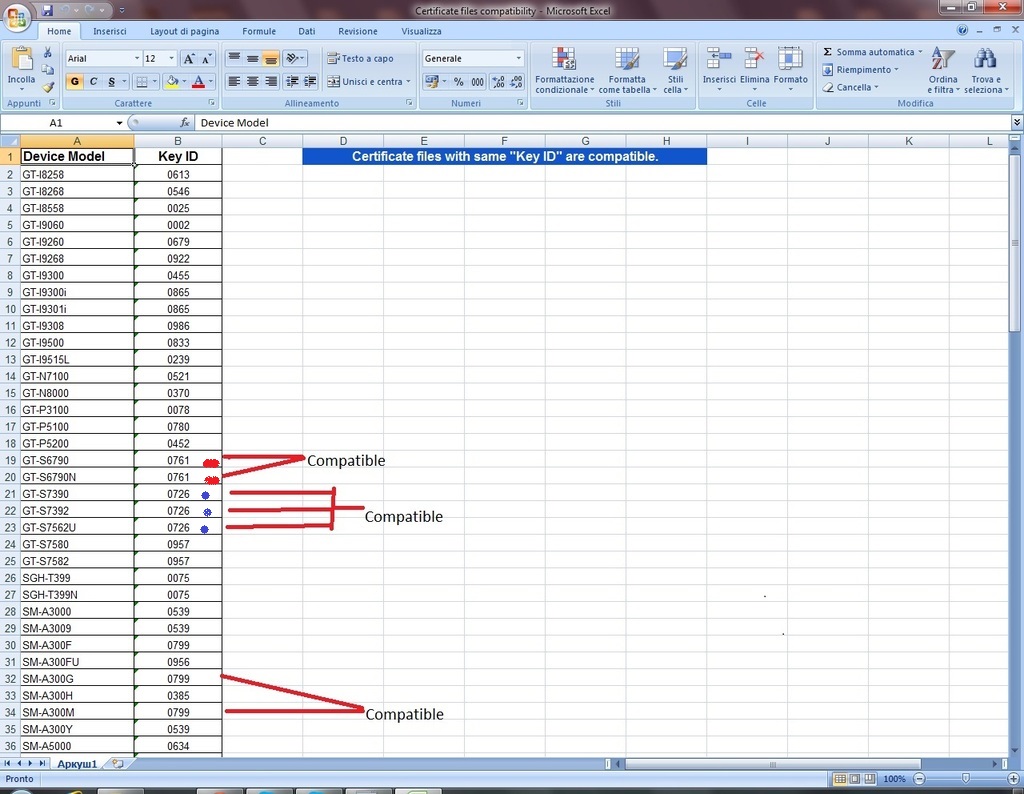The image size is (1024, 794).
Task: Click the Cut scissors icon
Action: click(48, 52)
